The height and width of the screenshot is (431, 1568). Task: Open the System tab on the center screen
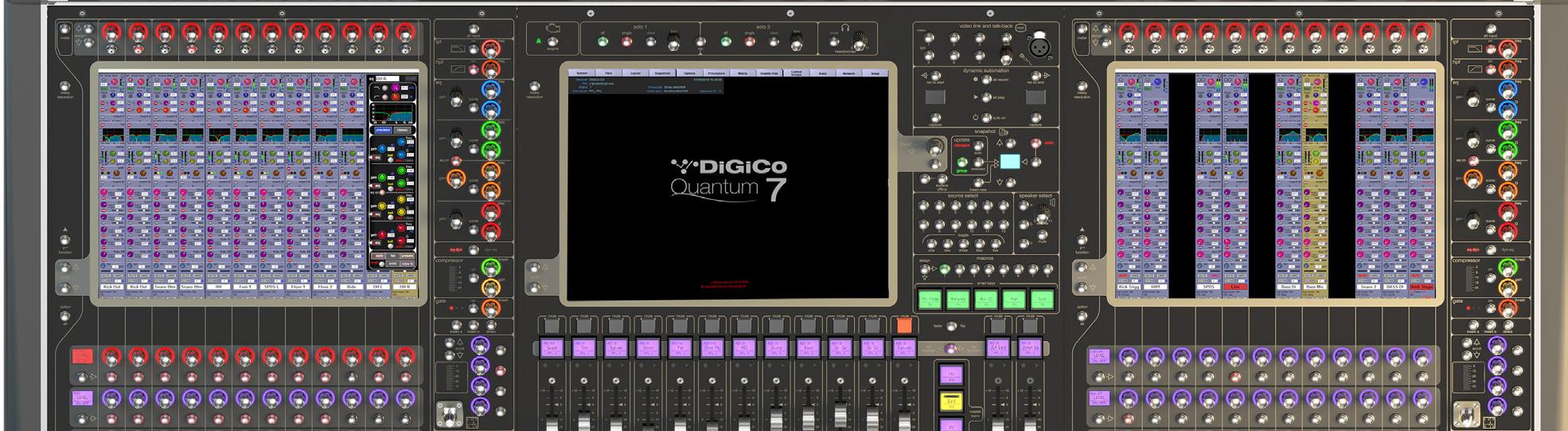coord(582,73)
